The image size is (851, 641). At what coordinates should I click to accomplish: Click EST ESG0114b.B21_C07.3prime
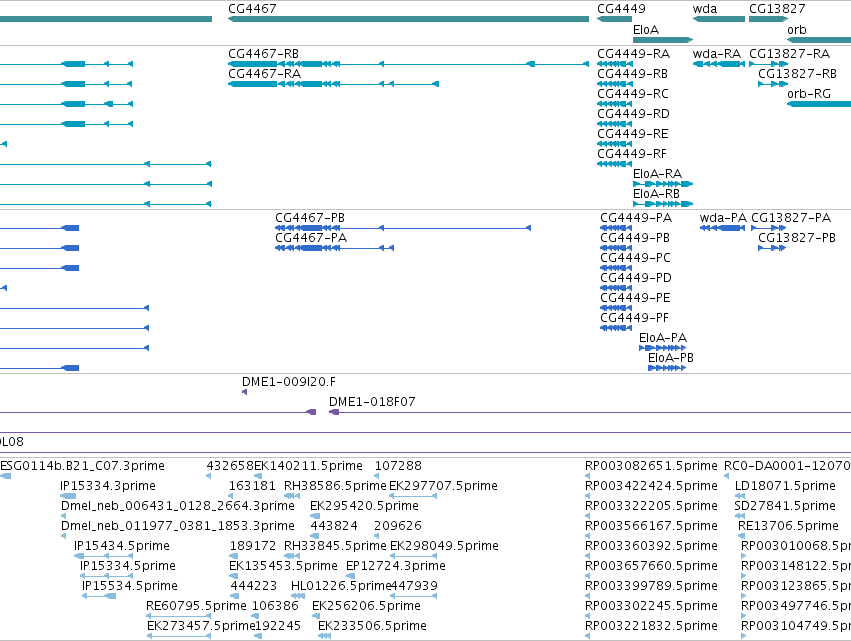click(5, 476)
